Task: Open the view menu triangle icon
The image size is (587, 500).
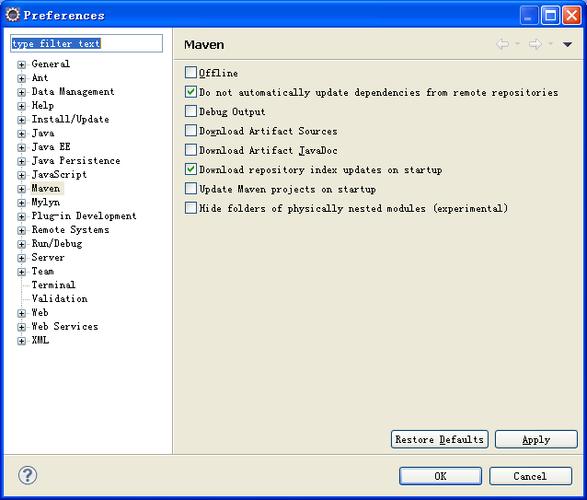Action: coord(567,45)
